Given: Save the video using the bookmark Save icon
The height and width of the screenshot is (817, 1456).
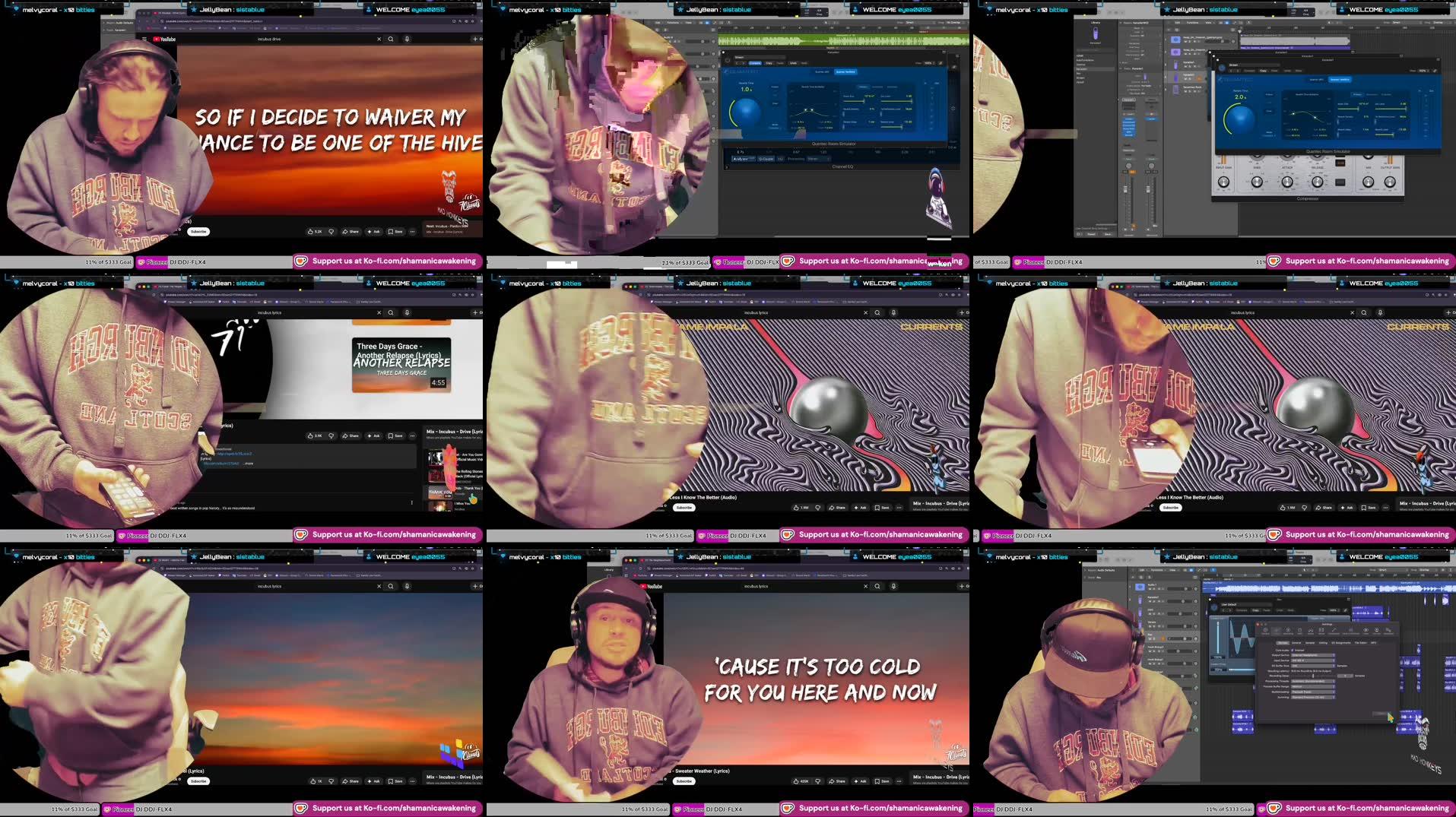Looking at the screenshot, I should [390, 232].
